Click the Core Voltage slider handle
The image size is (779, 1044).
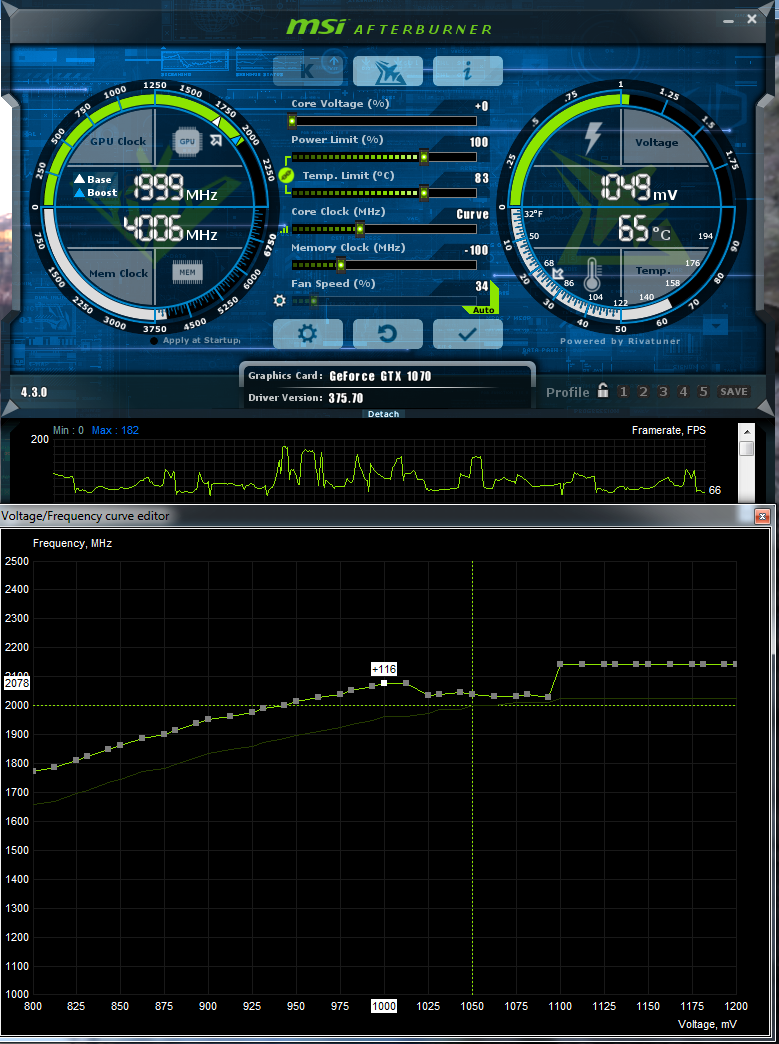[292, 121]
